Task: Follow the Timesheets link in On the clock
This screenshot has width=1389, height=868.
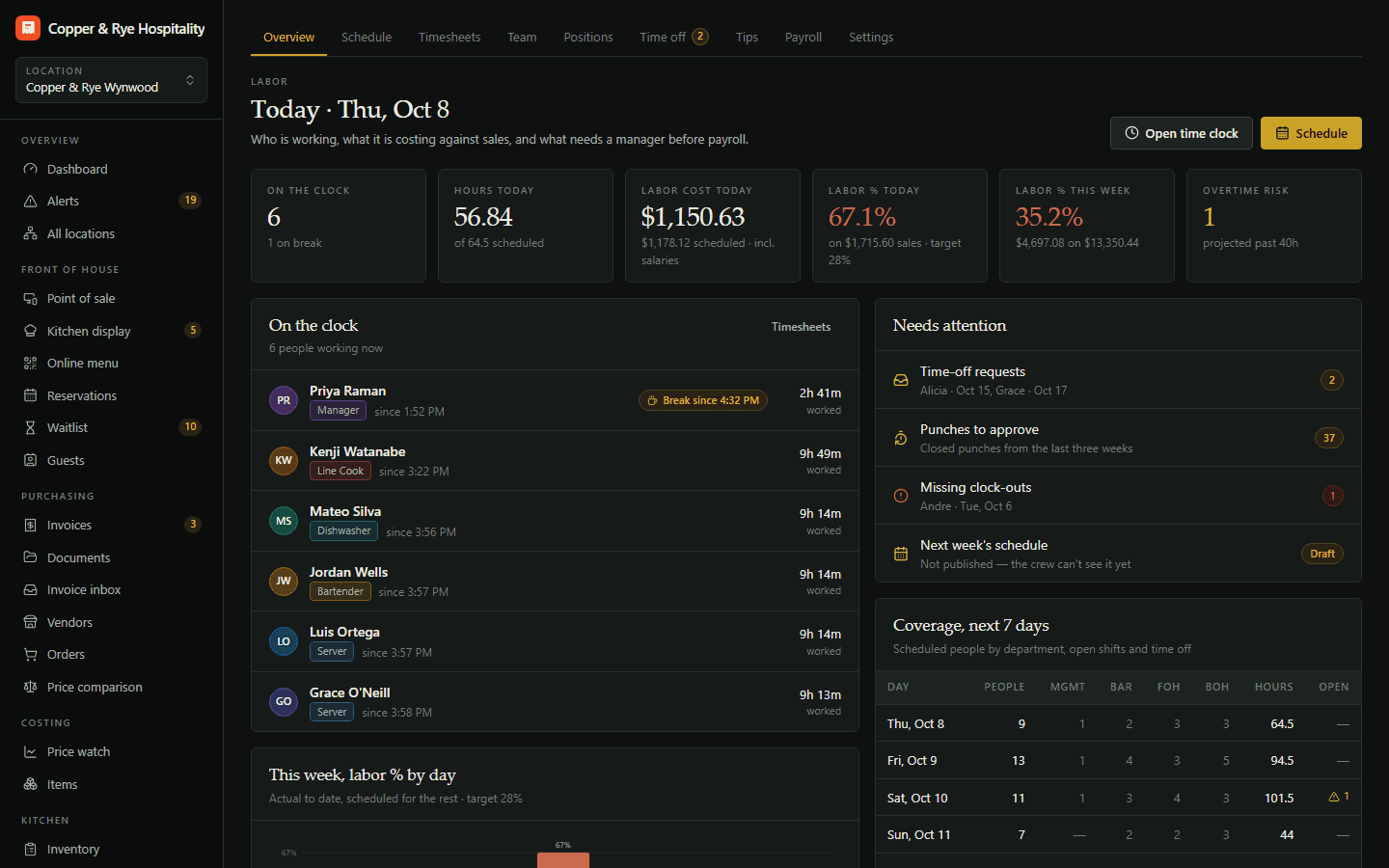Action: pos(801,327)
